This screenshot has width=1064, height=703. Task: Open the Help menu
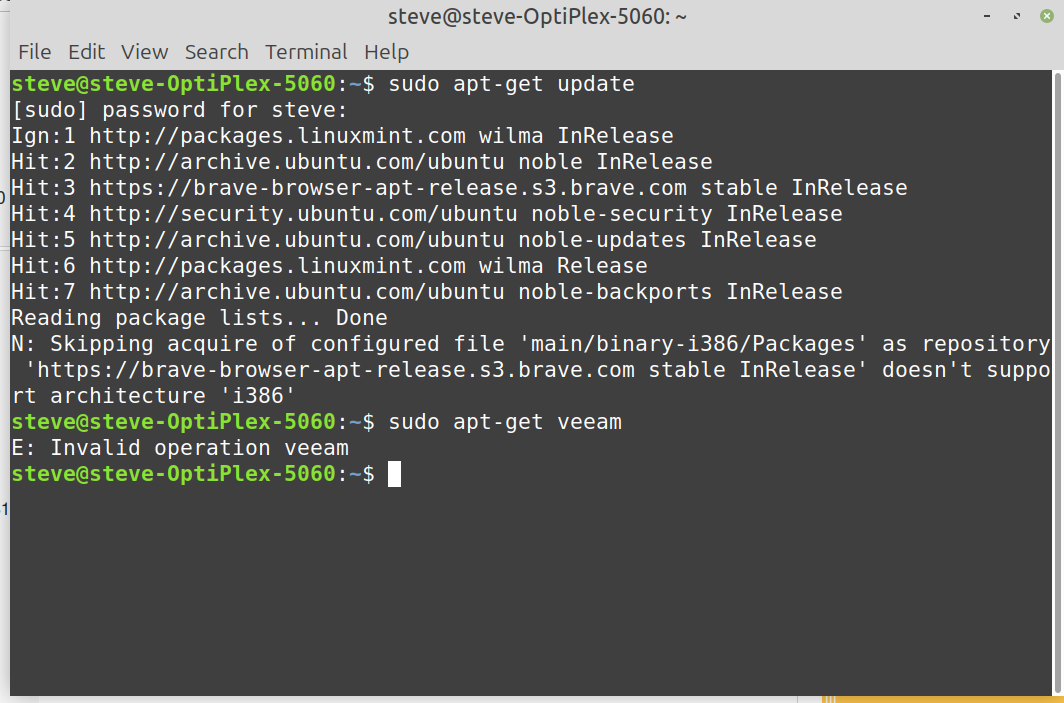pos(385,52)
